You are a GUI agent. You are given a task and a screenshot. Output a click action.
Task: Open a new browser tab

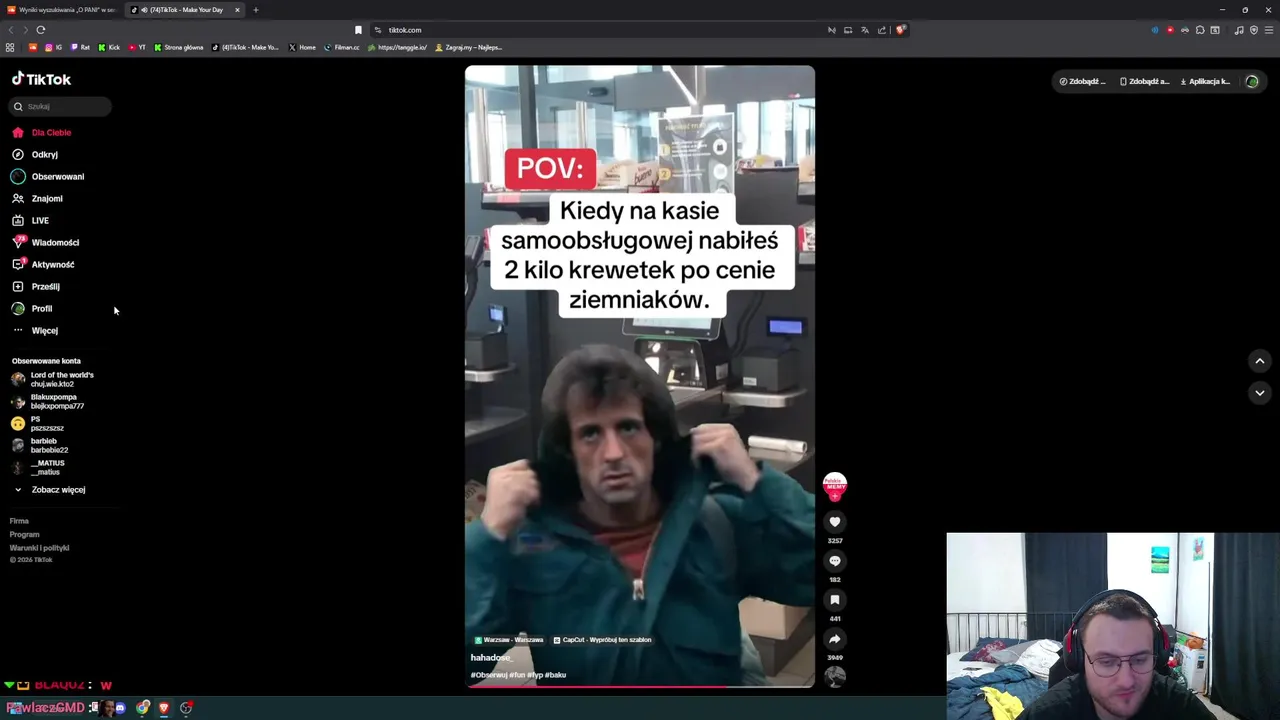tap(255, 10)
